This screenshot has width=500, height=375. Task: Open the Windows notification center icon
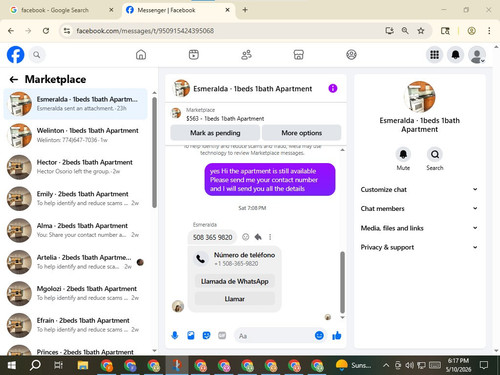coord(484,365)
